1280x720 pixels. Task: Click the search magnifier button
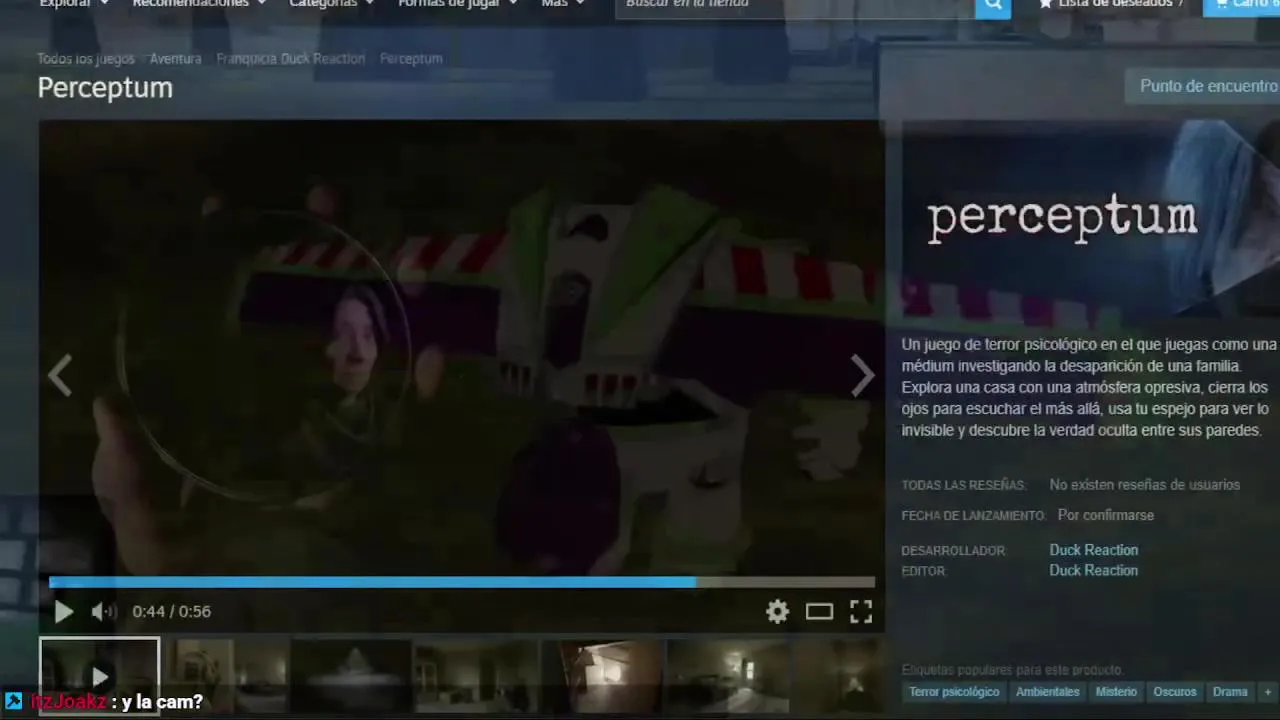993,5
